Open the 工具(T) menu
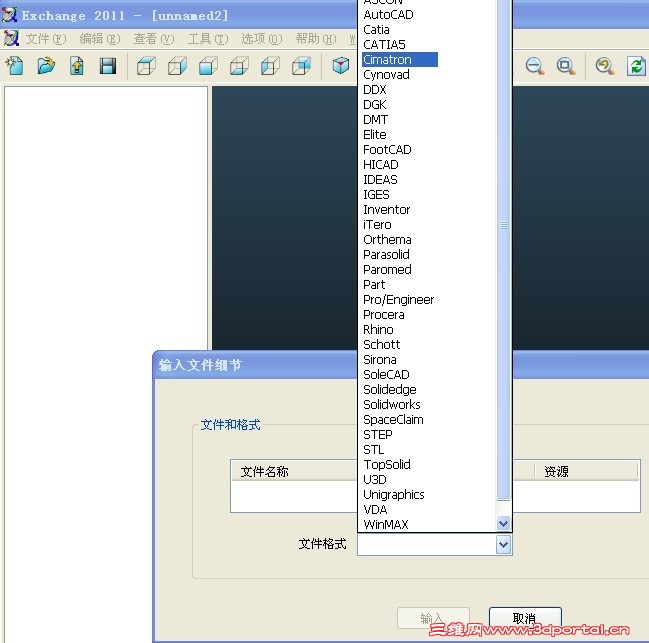The width and height of the screenshot is (649, 643). point(208,39)
